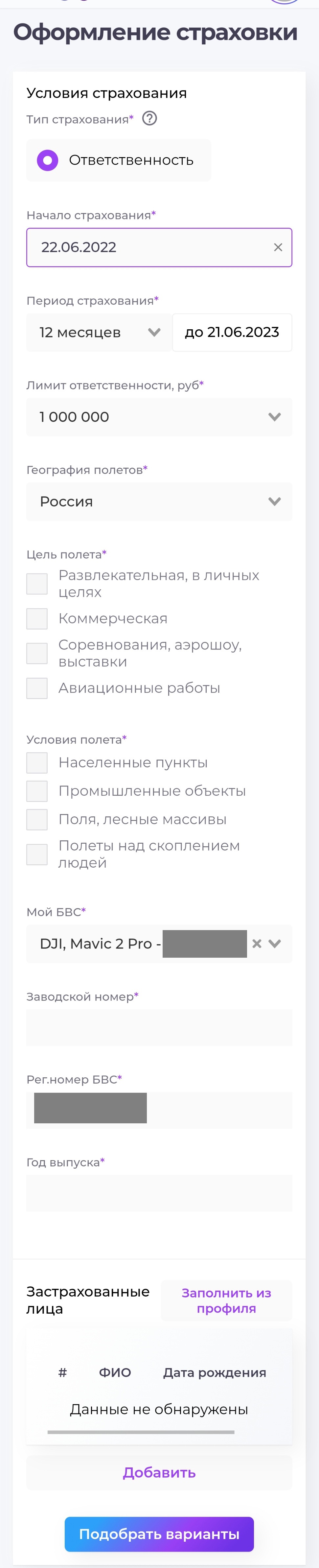Click the insurance type help question icon
The width and height of the screenshot is (319, 1568).
[149, 118]
